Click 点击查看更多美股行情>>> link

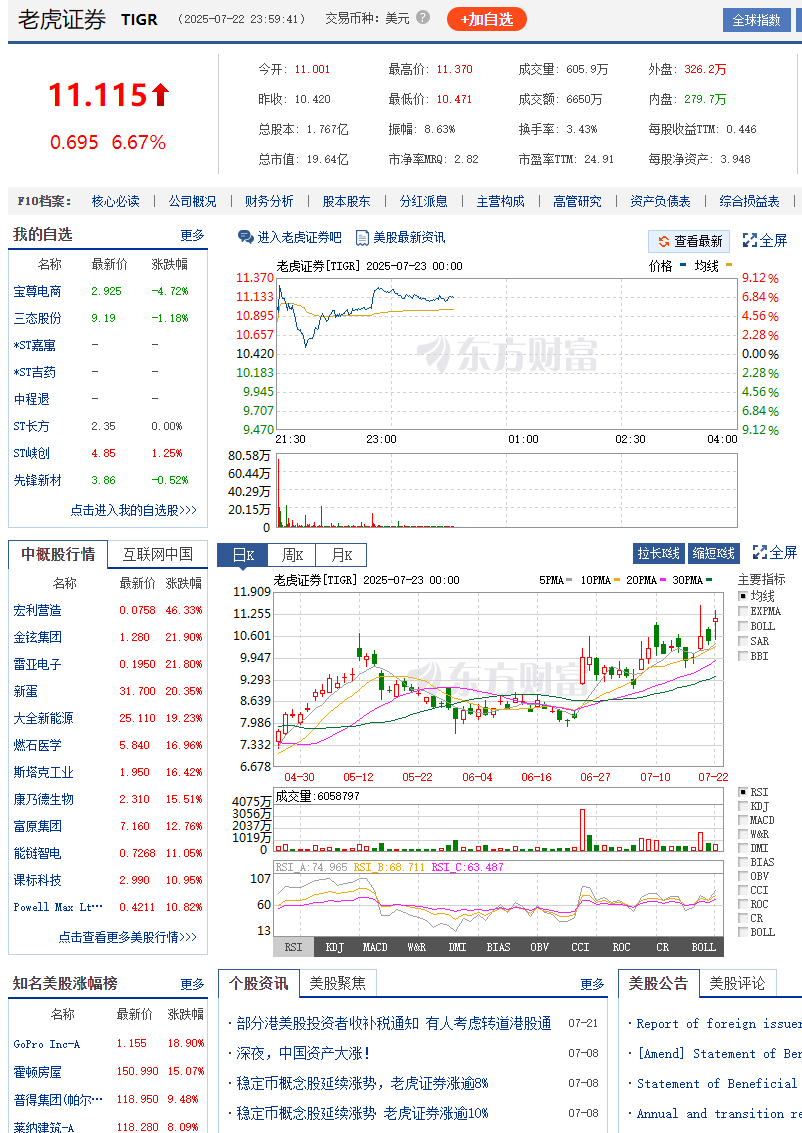click(x=128, y=937)
